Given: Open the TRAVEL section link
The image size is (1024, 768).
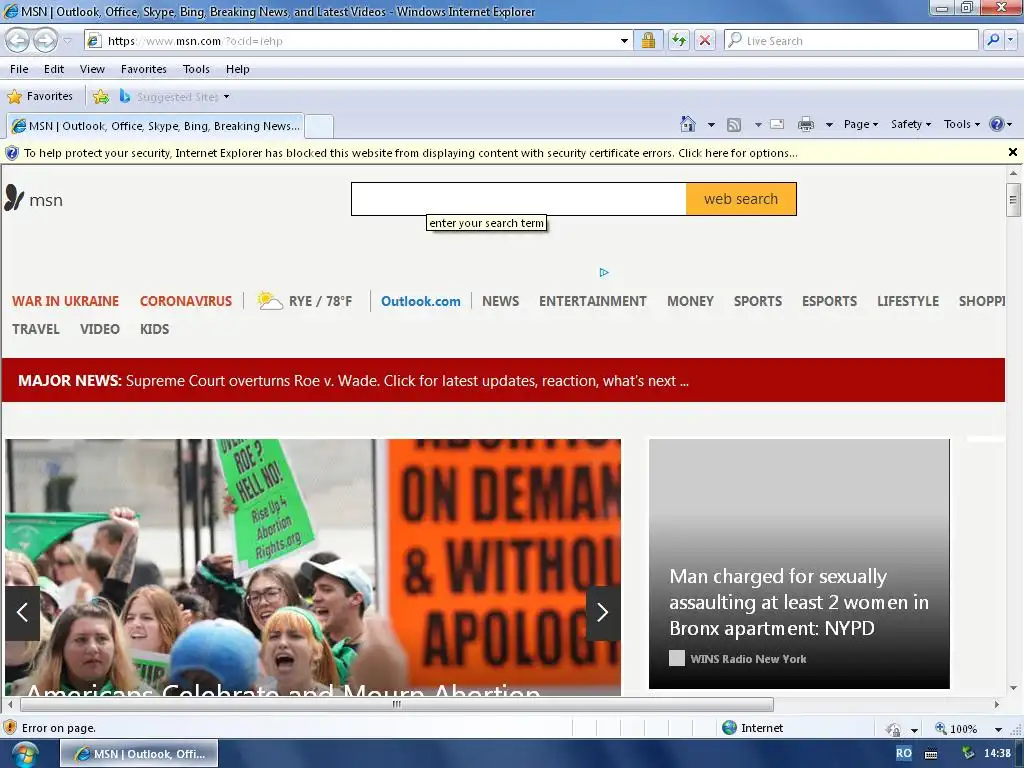Looking at the screenshot, I should (x=35, y=329).
